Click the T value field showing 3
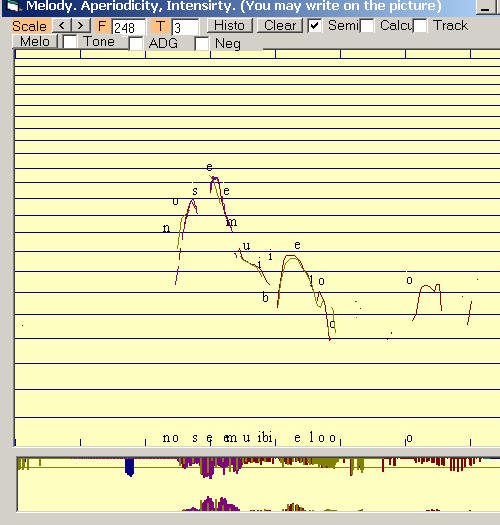 [x=185, y=27]
